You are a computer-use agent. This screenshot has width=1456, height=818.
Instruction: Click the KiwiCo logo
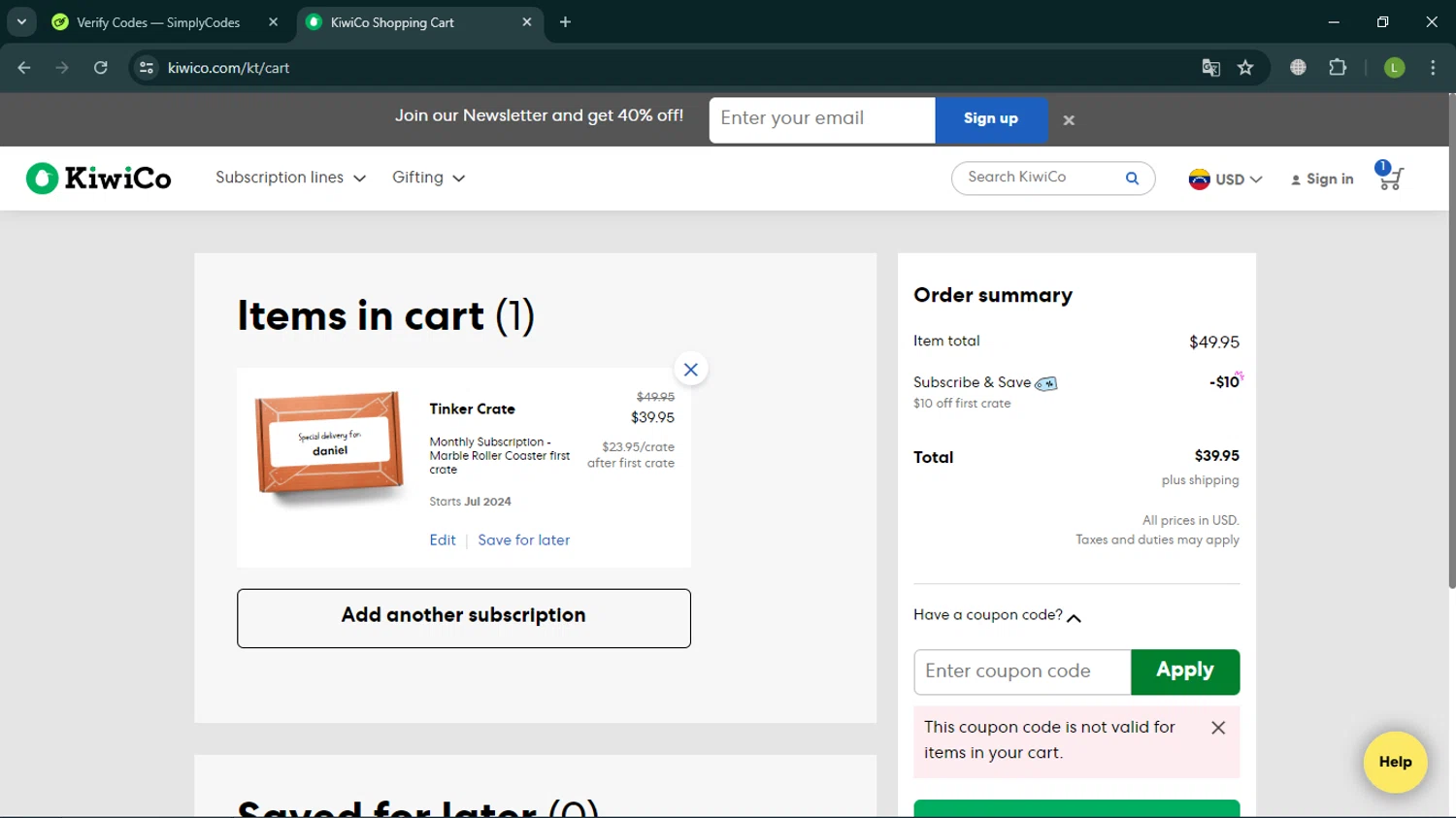(x=98, y=179)
